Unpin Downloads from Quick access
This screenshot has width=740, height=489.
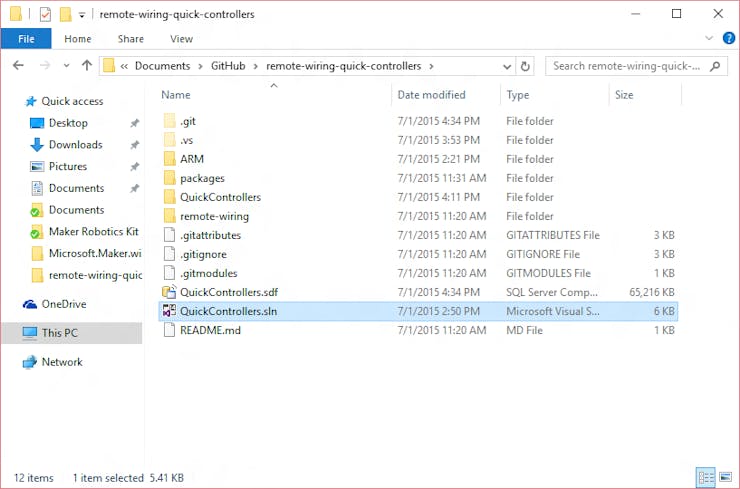[x=135, y=145]
